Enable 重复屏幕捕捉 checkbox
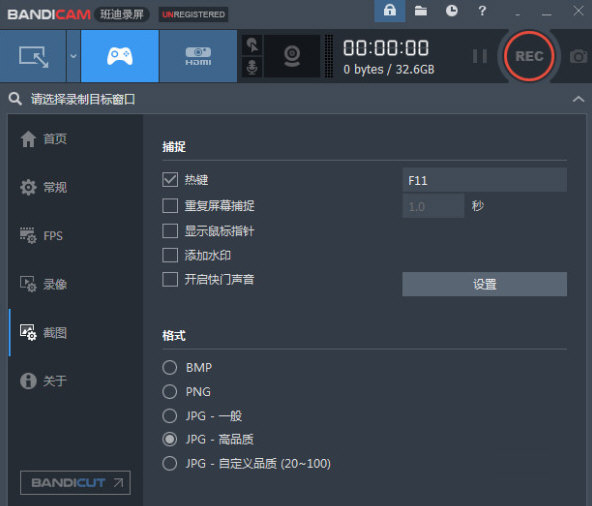Image resolution: width=592 pixels, height=506 pixels. (170, 206)
